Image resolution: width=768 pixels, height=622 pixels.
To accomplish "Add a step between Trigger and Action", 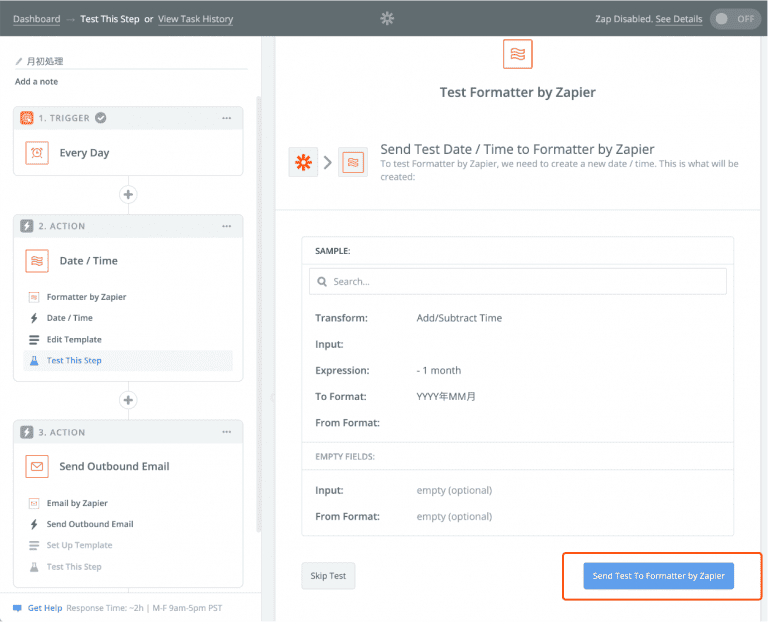I will coord(128,194).
